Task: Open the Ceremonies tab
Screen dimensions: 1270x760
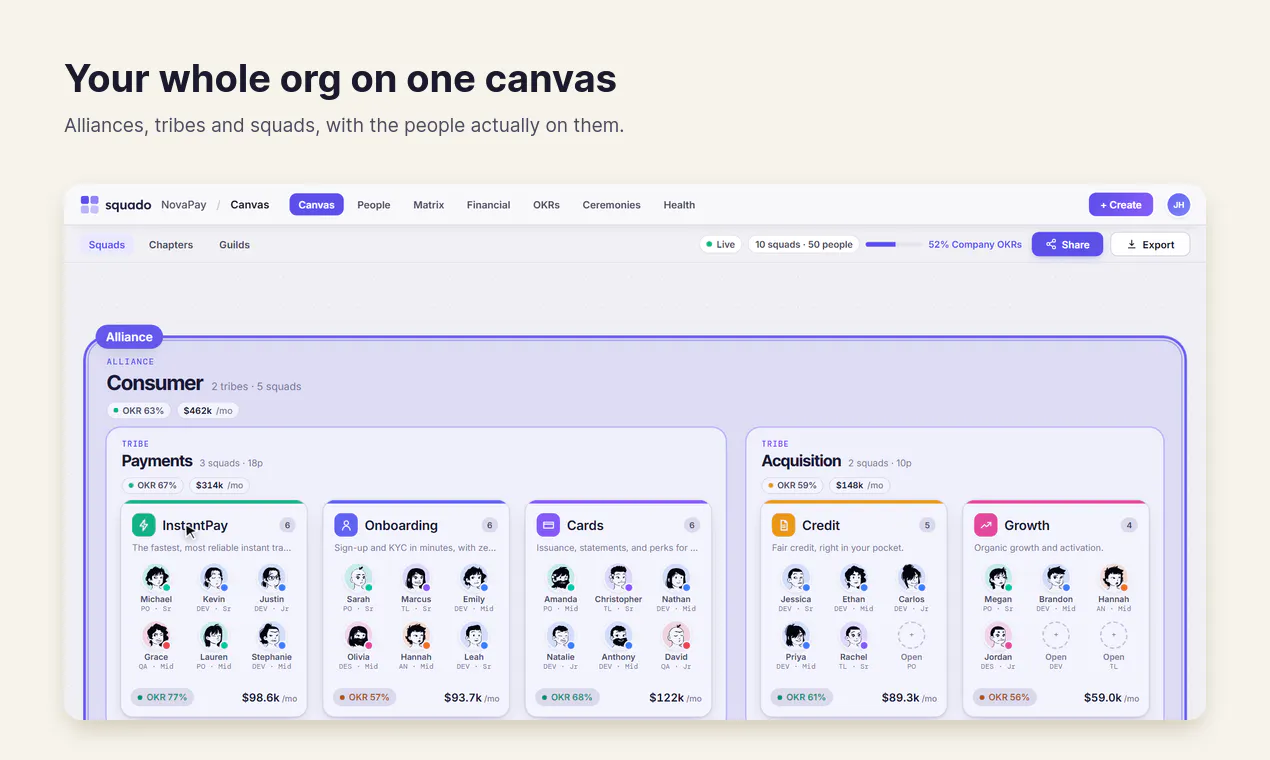Action: (612, 204)
